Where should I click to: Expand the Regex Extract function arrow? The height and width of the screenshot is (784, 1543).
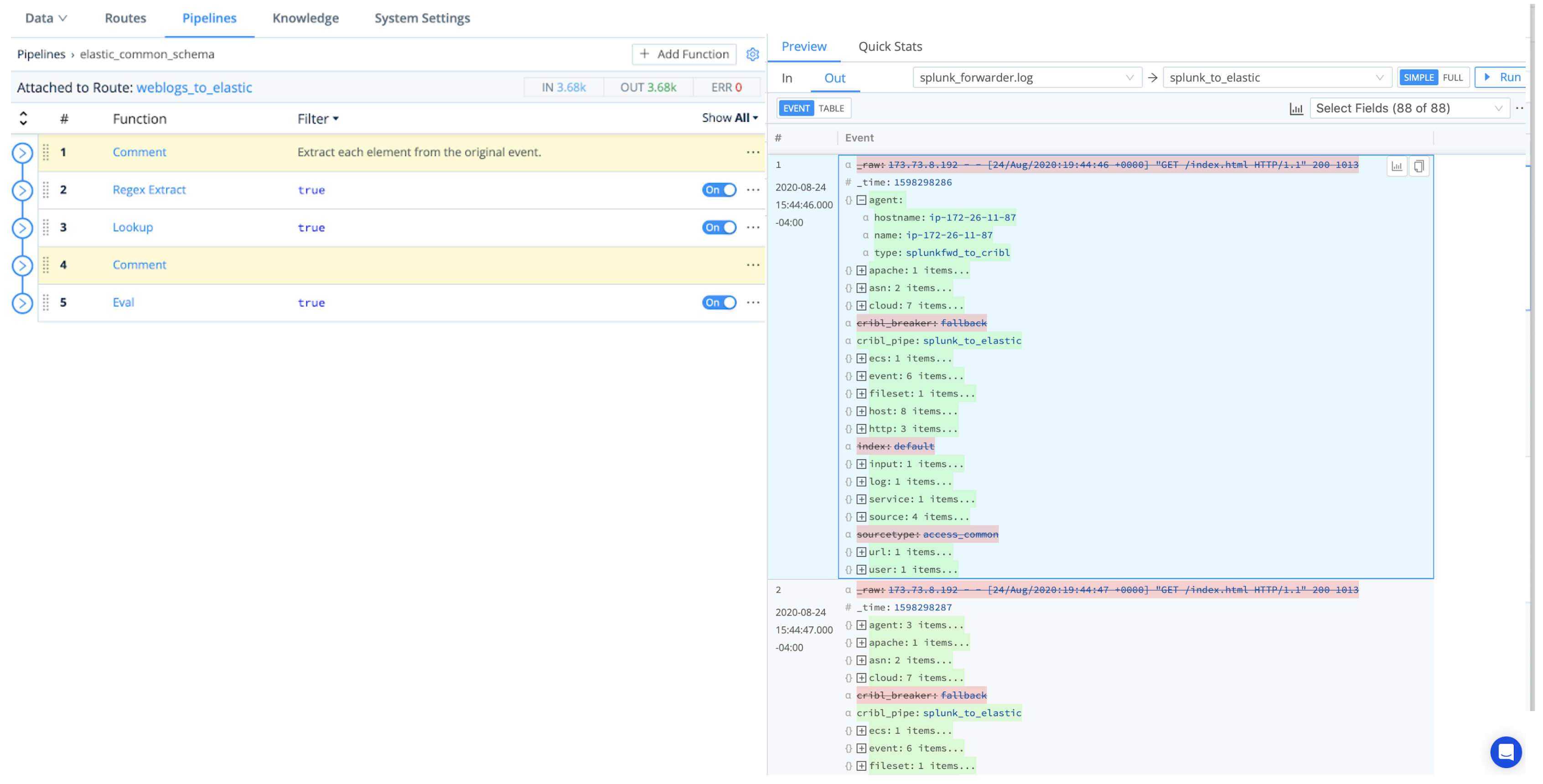point(22,191)
